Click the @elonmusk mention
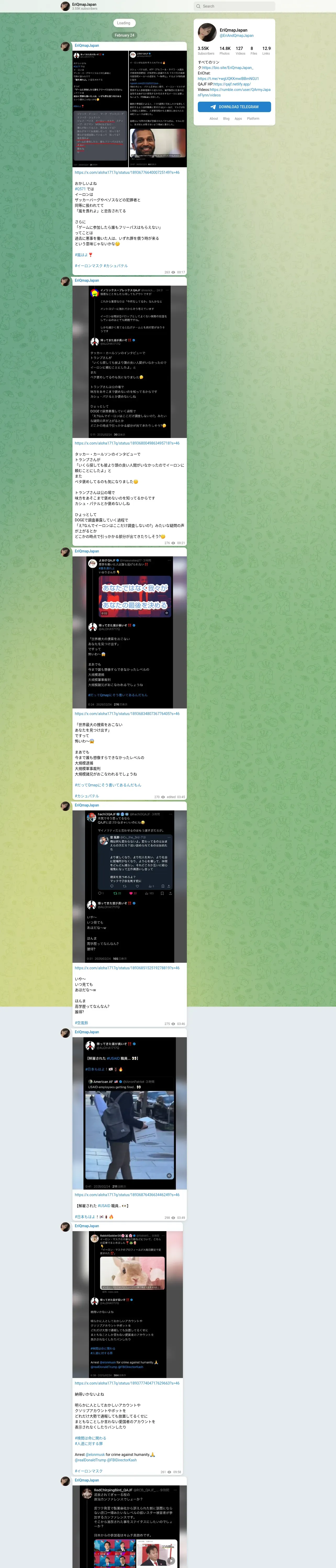This screenshot has width=336, height=1568. pyautogui.click(x=95, y=1455)
